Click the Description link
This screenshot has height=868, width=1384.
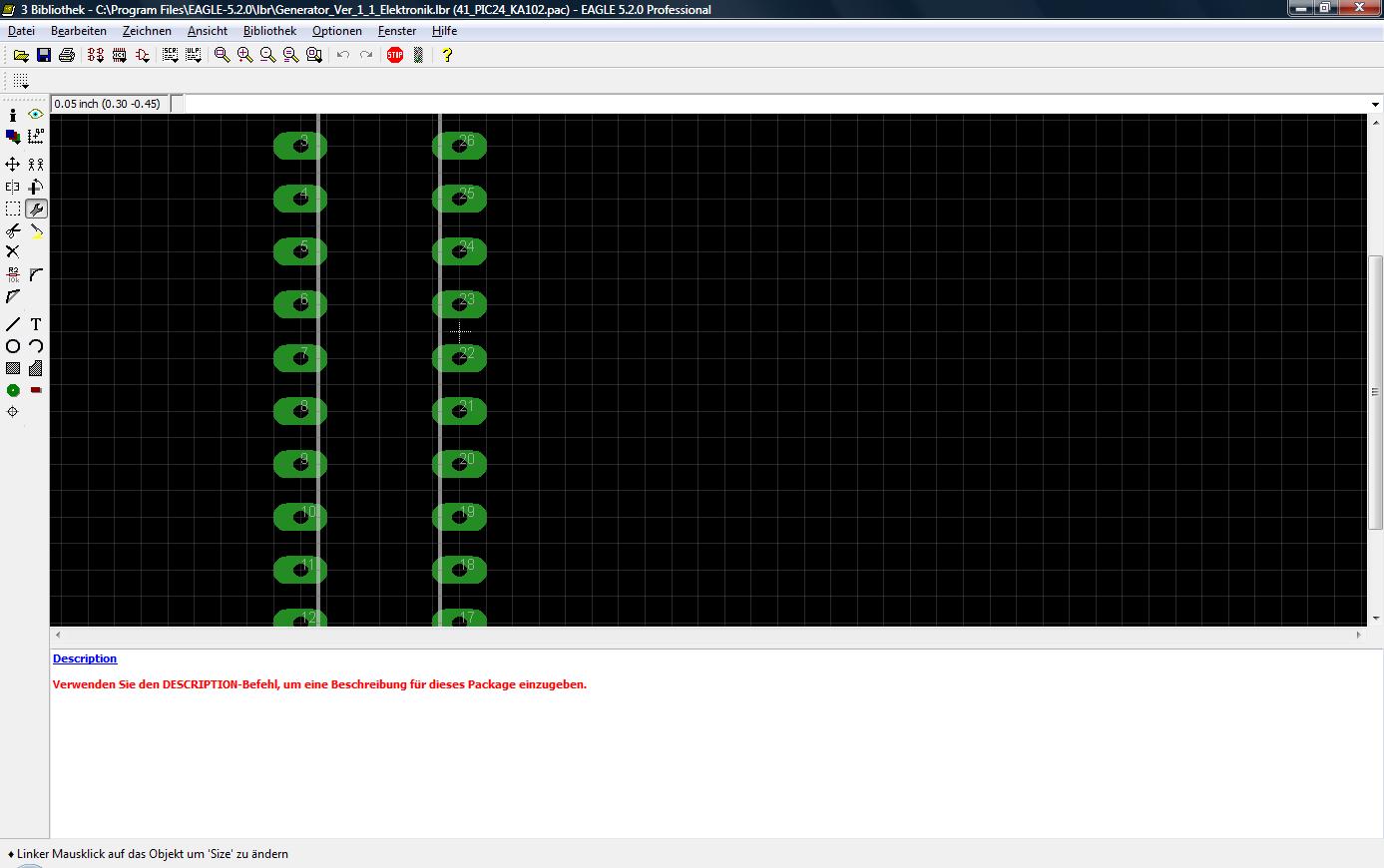[85, 658]
